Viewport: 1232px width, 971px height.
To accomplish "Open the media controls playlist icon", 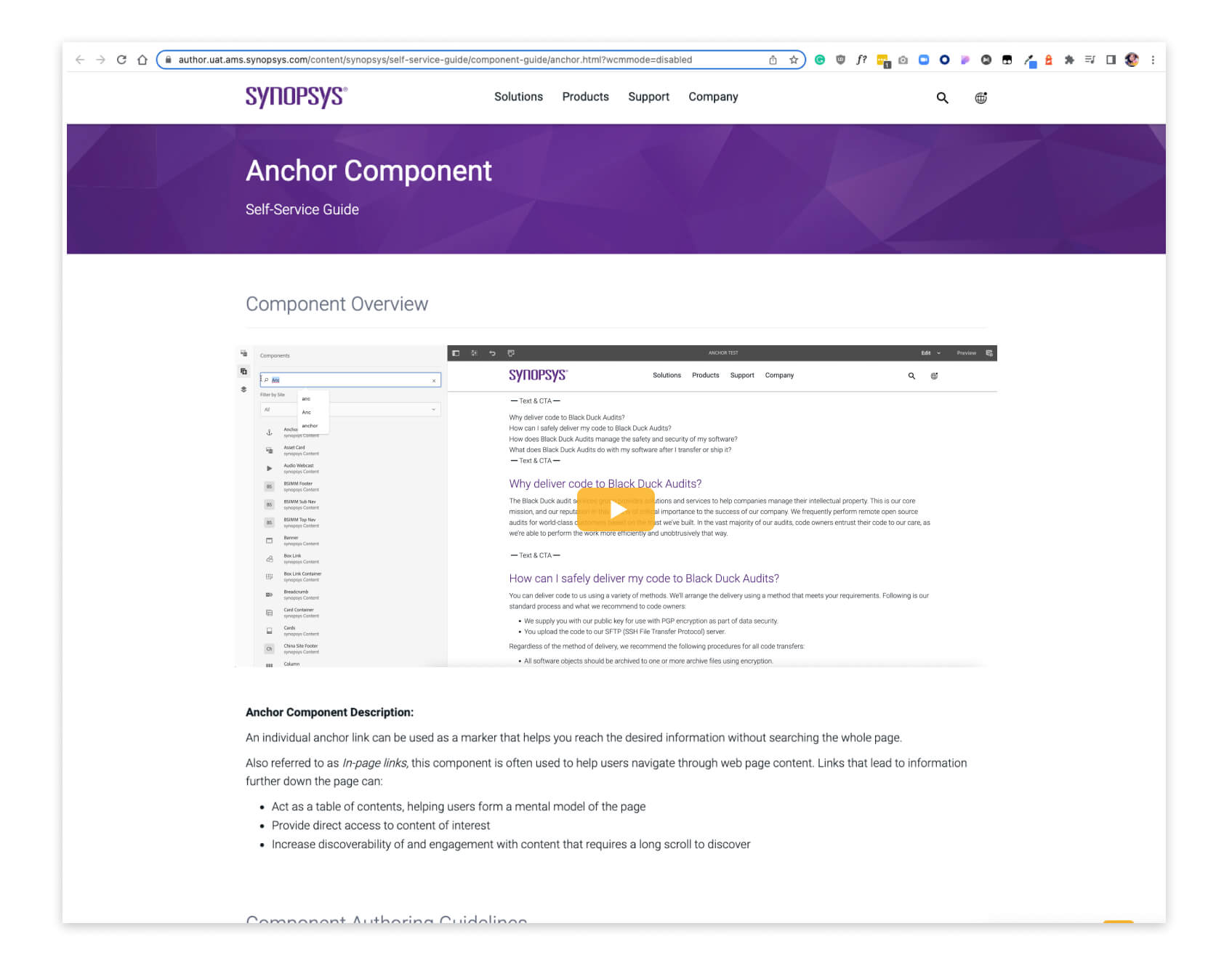I will click(x=1090, y=60).
